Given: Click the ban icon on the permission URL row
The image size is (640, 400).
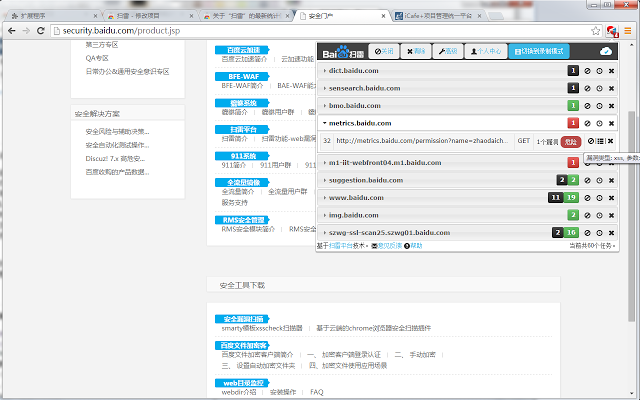Looking at the screenshot, I should click(591, 141).
